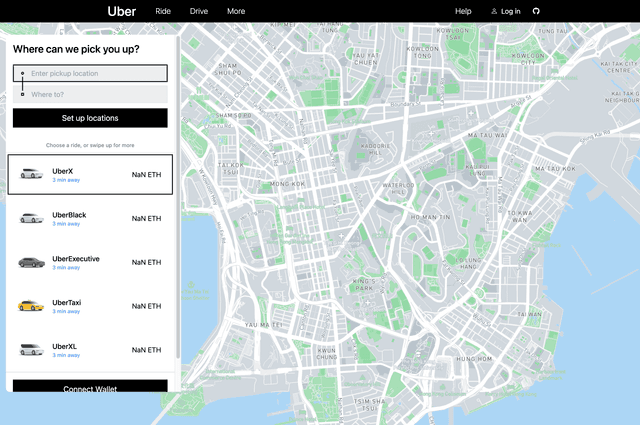Click MONG KOK label on map
The image size is (640, 425).
coord(287,184)
